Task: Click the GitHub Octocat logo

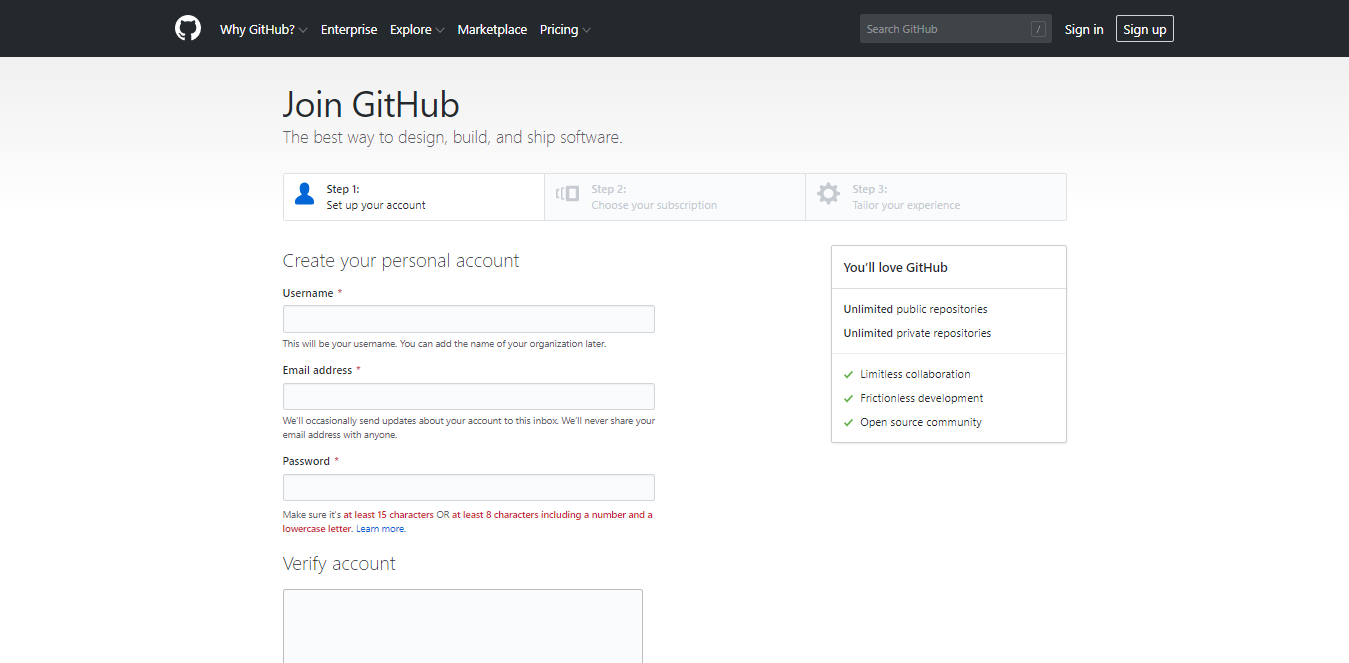Action: 188,29
